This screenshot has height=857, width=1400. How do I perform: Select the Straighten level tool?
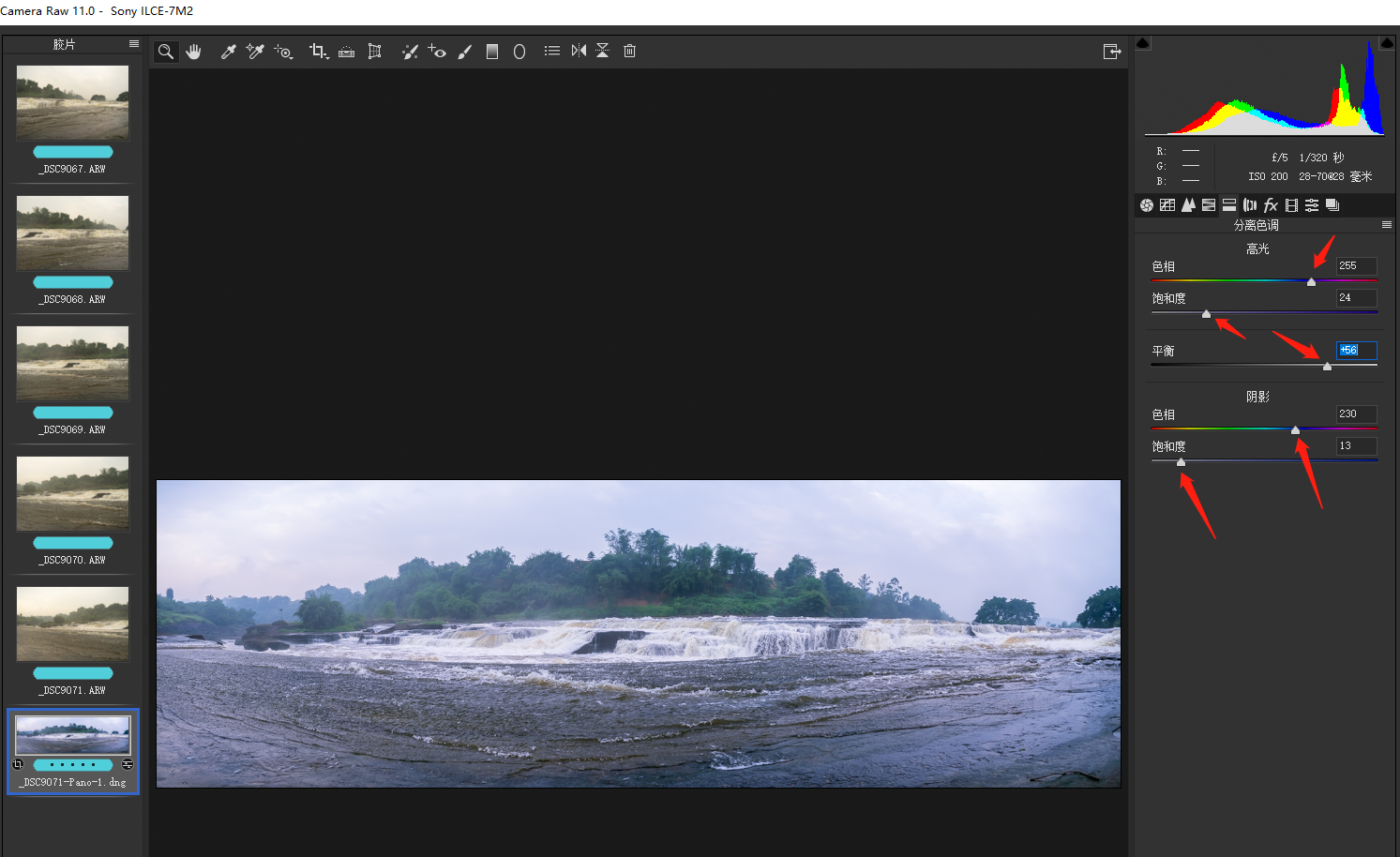point(347,52)
